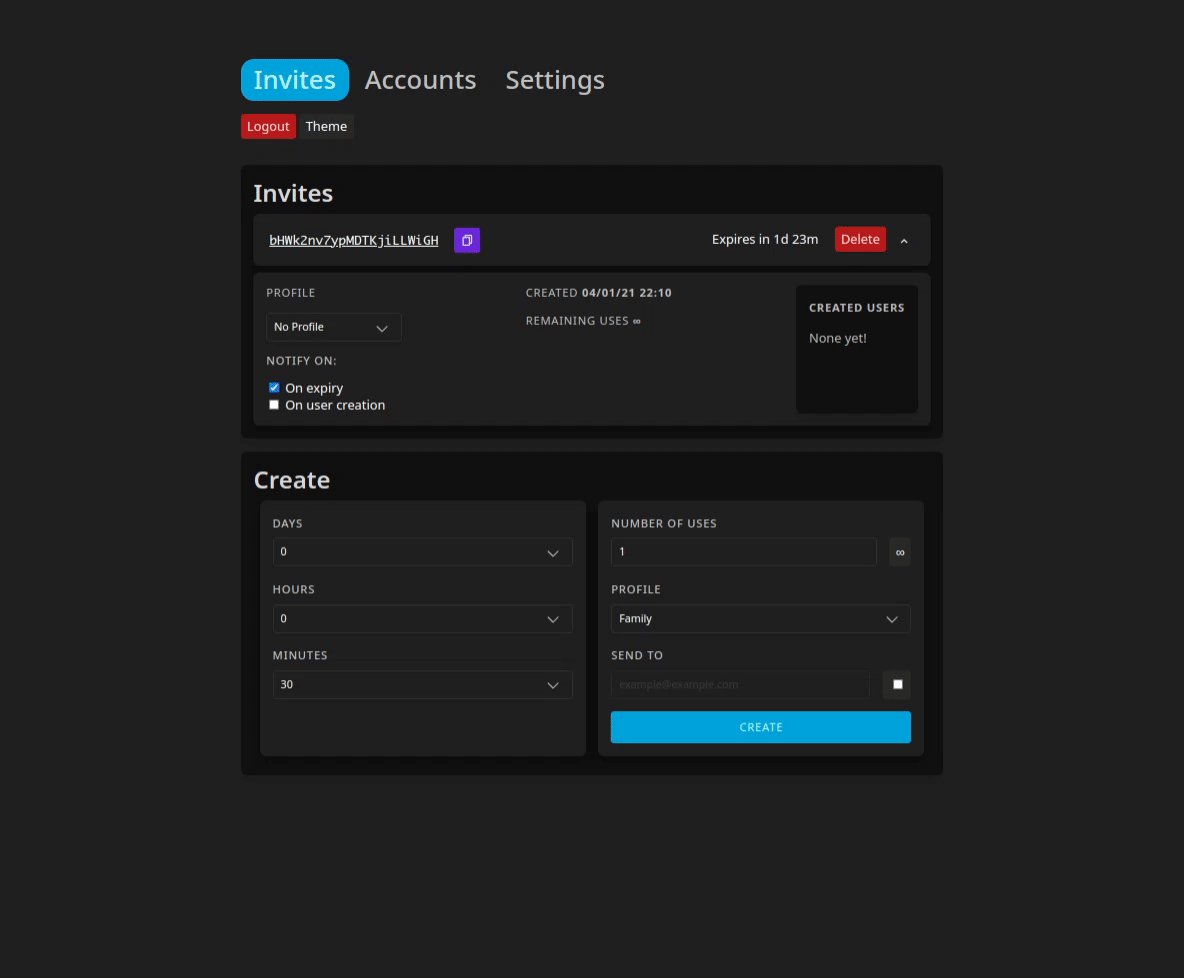Click the red Logout button
Viewport: 1184px width, 978px height.
268,126
